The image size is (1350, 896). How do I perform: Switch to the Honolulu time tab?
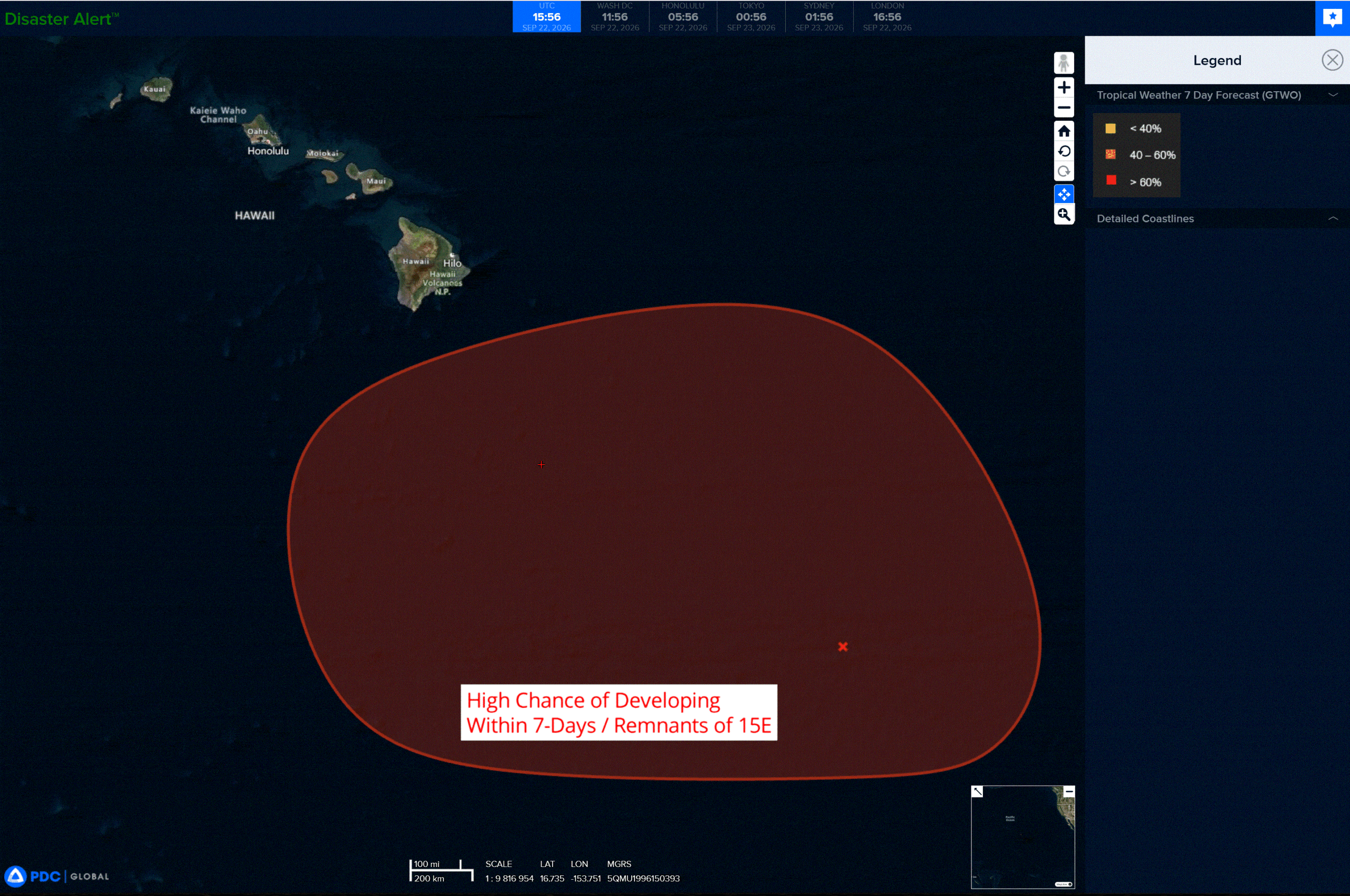[x=683, y=16]
